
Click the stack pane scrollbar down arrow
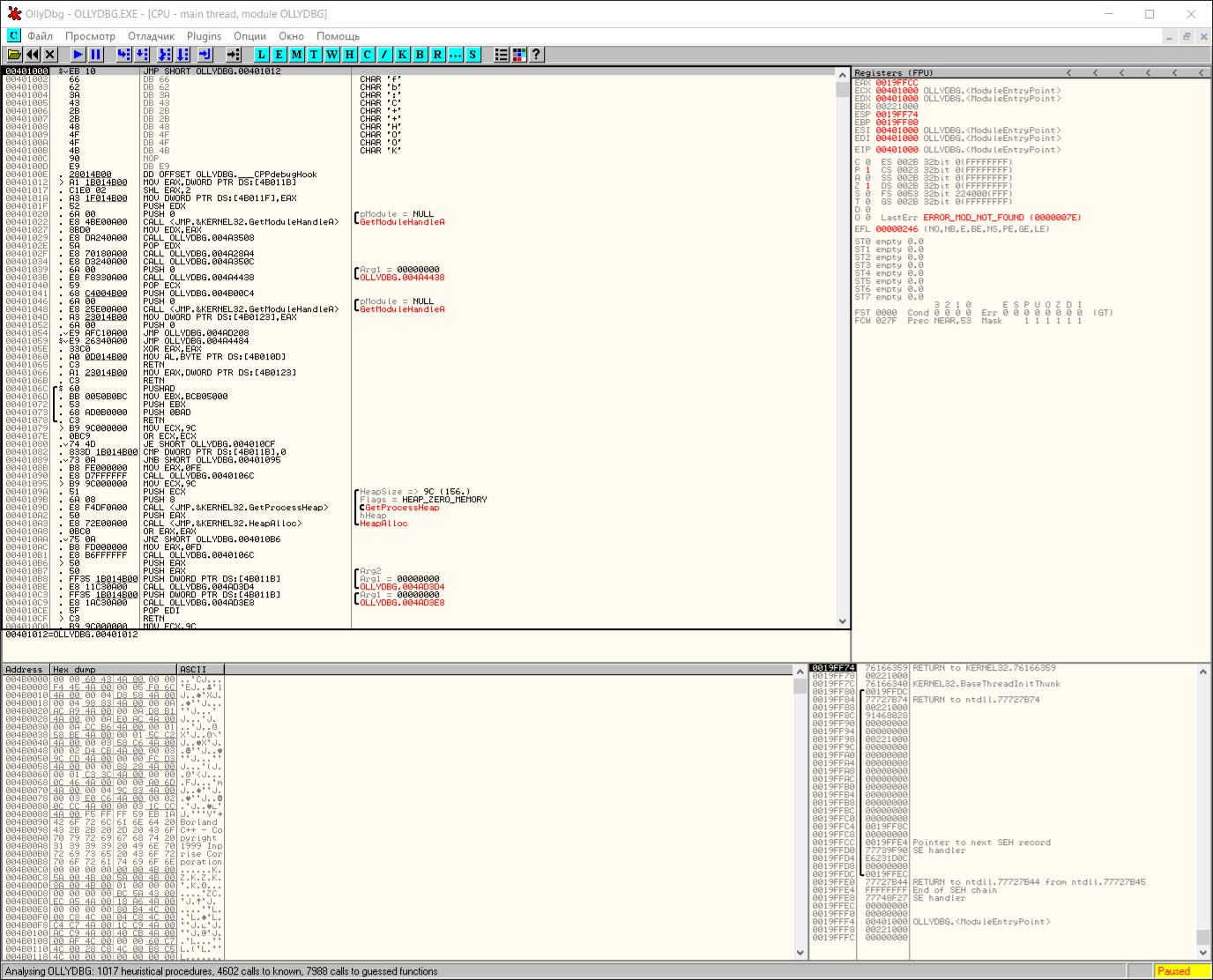[1203, 953]
